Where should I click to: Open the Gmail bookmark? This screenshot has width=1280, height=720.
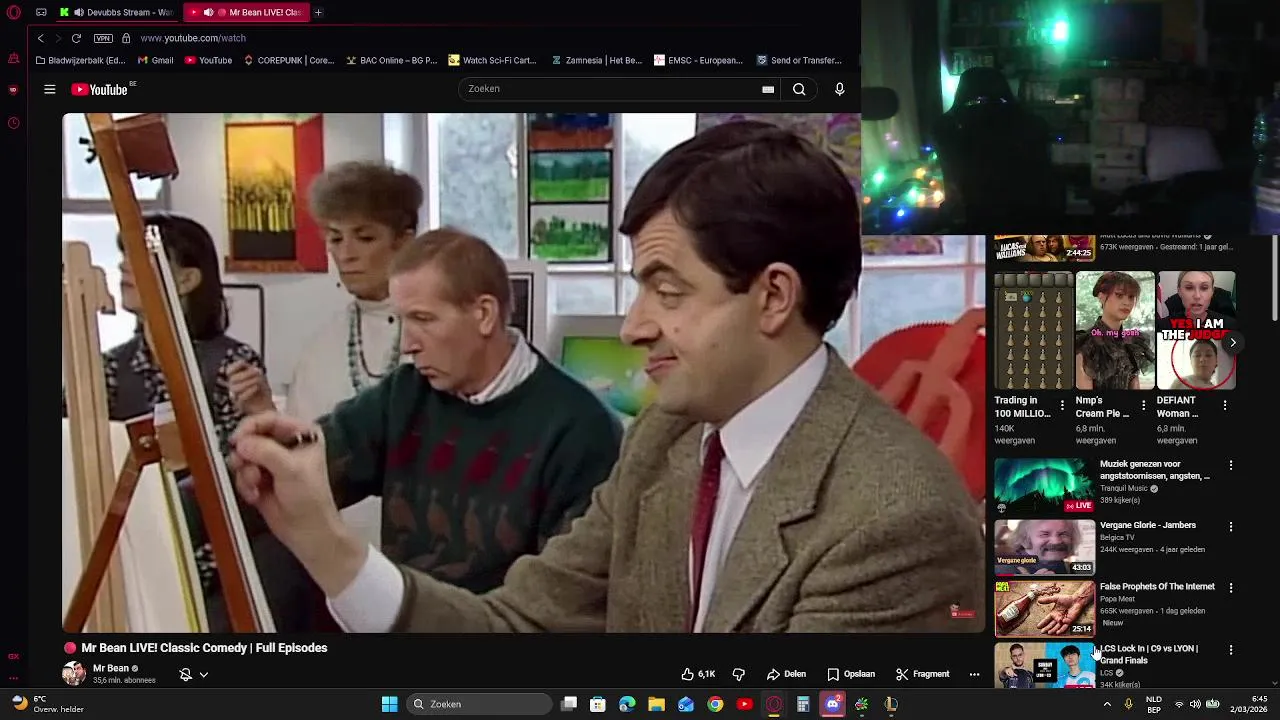155,60
